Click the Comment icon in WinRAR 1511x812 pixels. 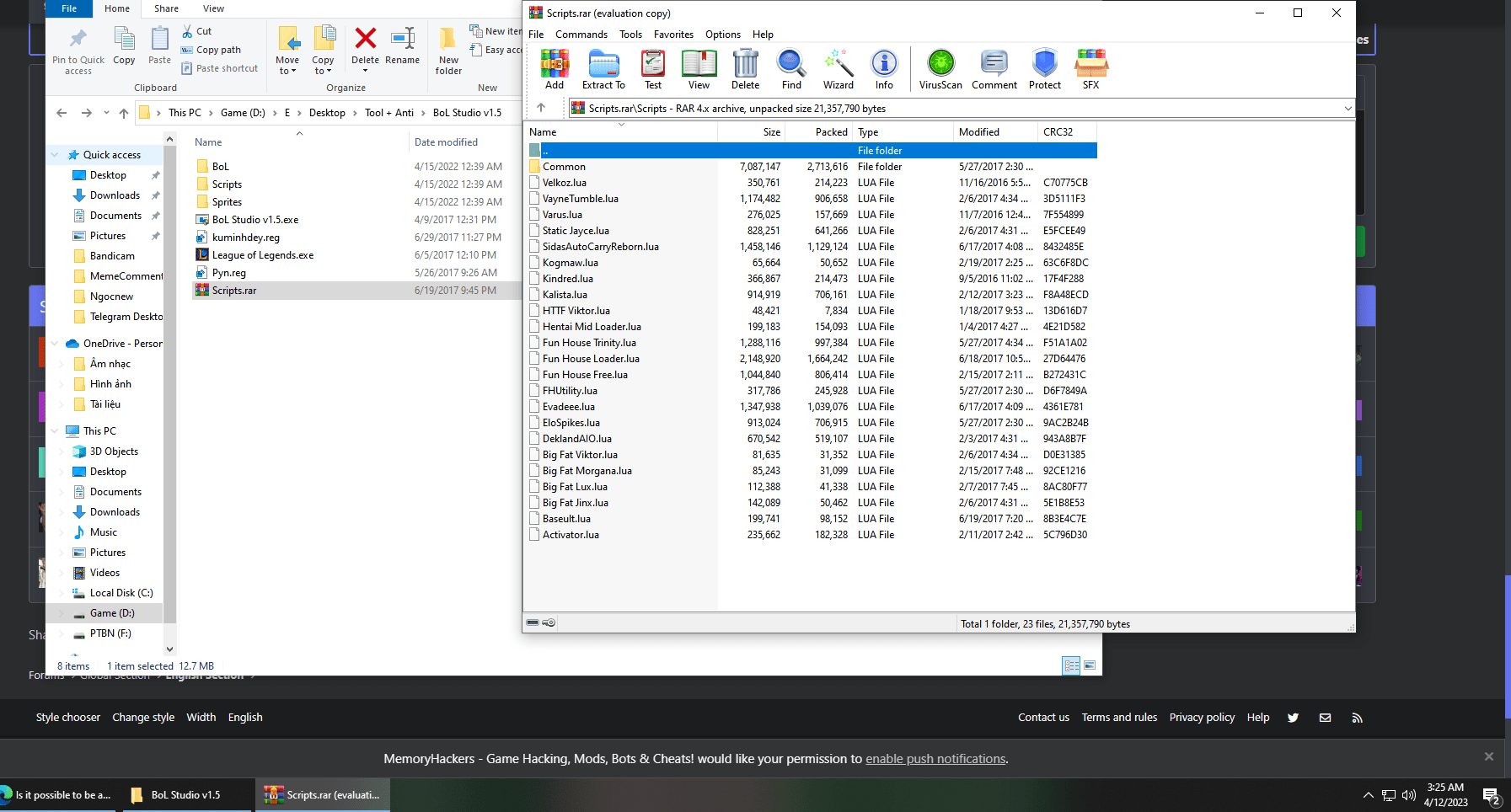994,69
